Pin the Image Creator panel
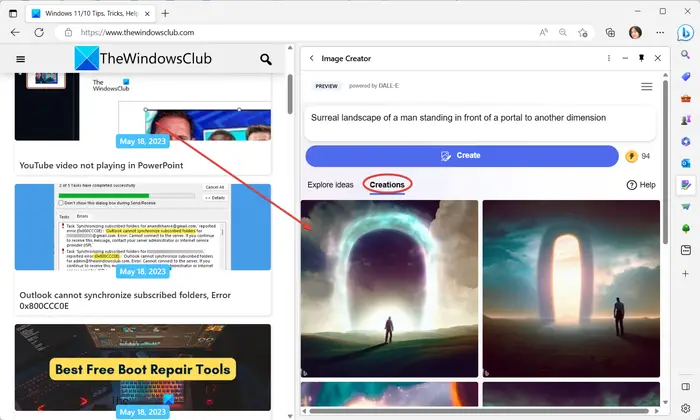This screenshot has height=420, width=700. pos(641,58)
